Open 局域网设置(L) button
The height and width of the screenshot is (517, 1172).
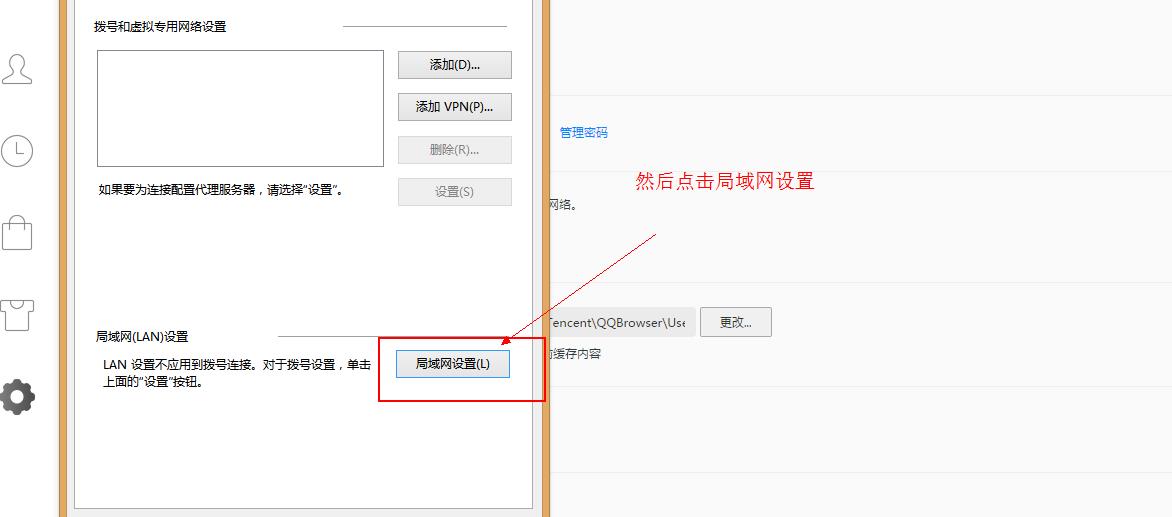point(453,364)
